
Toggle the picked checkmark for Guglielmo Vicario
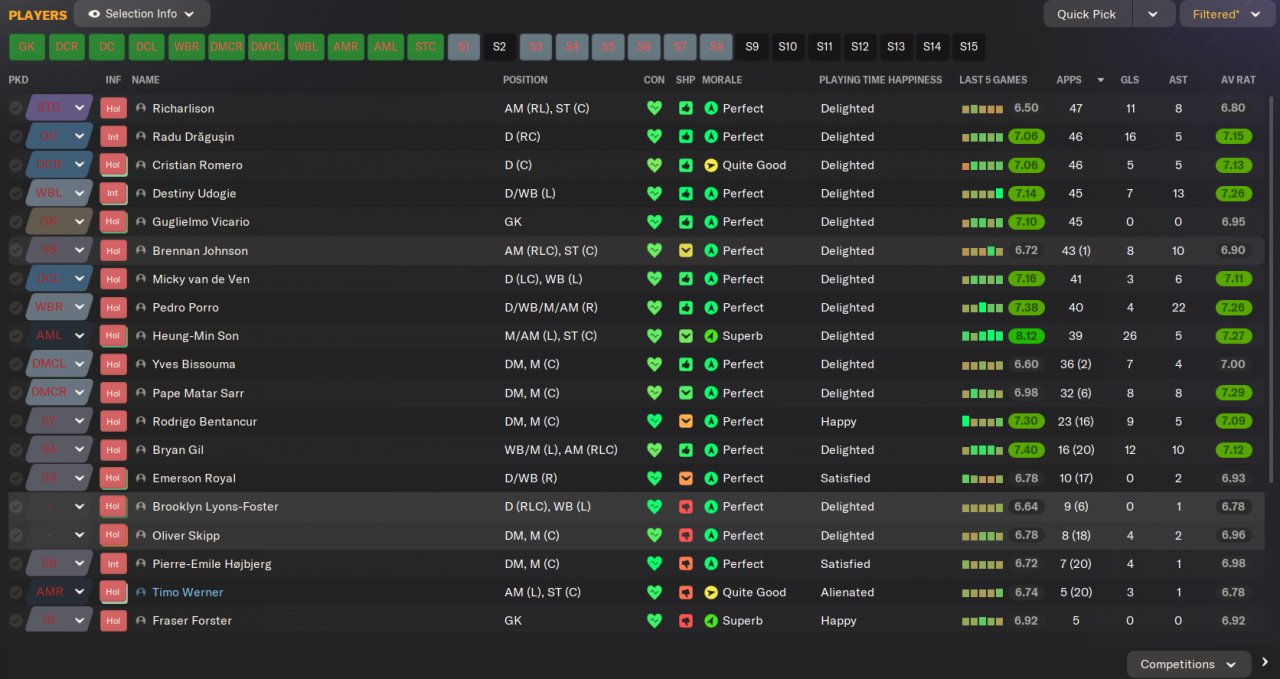[x=16, y=222]
